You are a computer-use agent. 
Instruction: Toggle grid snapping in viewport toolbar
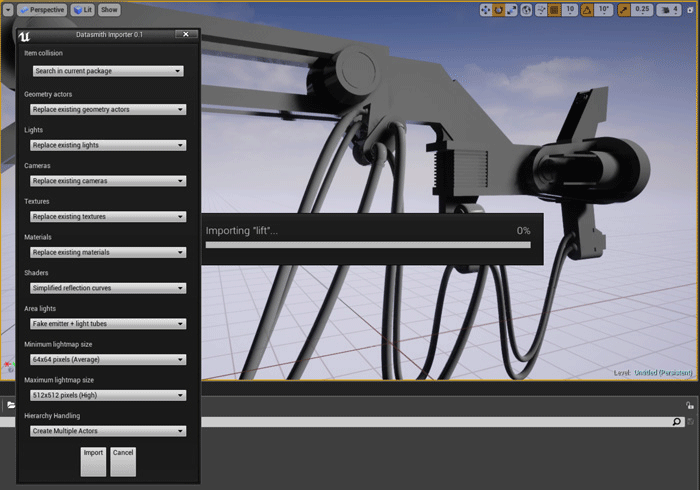(x=555, y=10)
